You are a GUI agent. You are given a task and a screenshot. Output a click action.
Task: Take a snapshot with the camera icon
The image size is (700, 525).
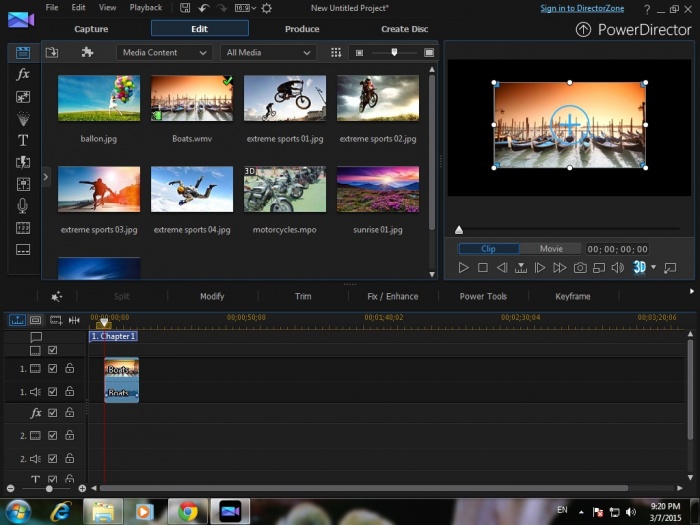579,268
